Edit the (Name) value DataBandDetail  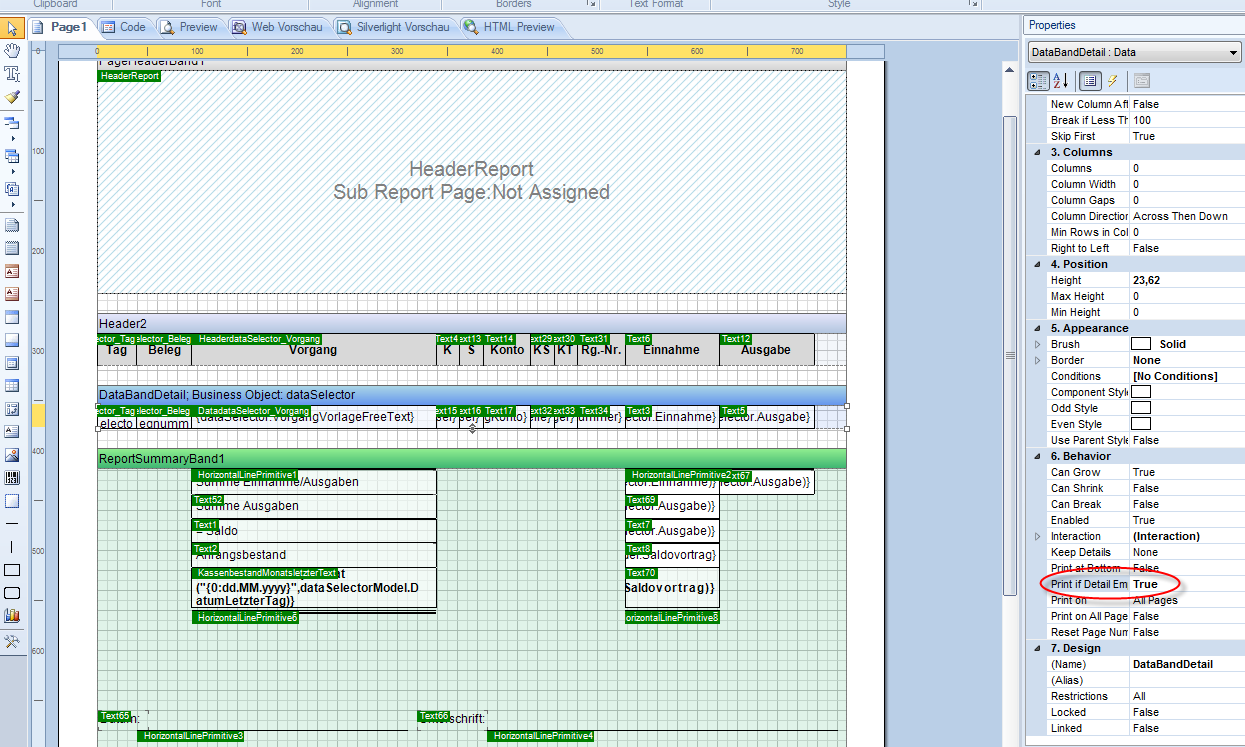1187,664
